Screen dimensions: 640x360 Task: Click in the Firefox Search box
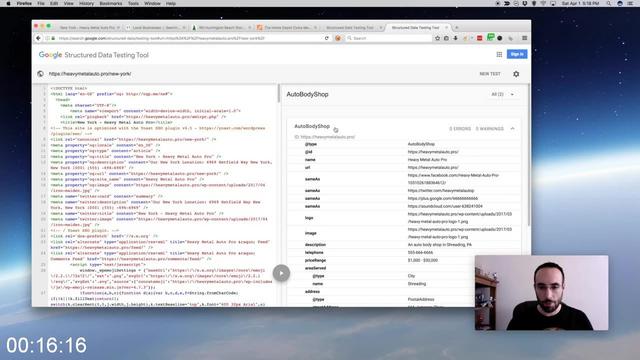pos(390,38)
